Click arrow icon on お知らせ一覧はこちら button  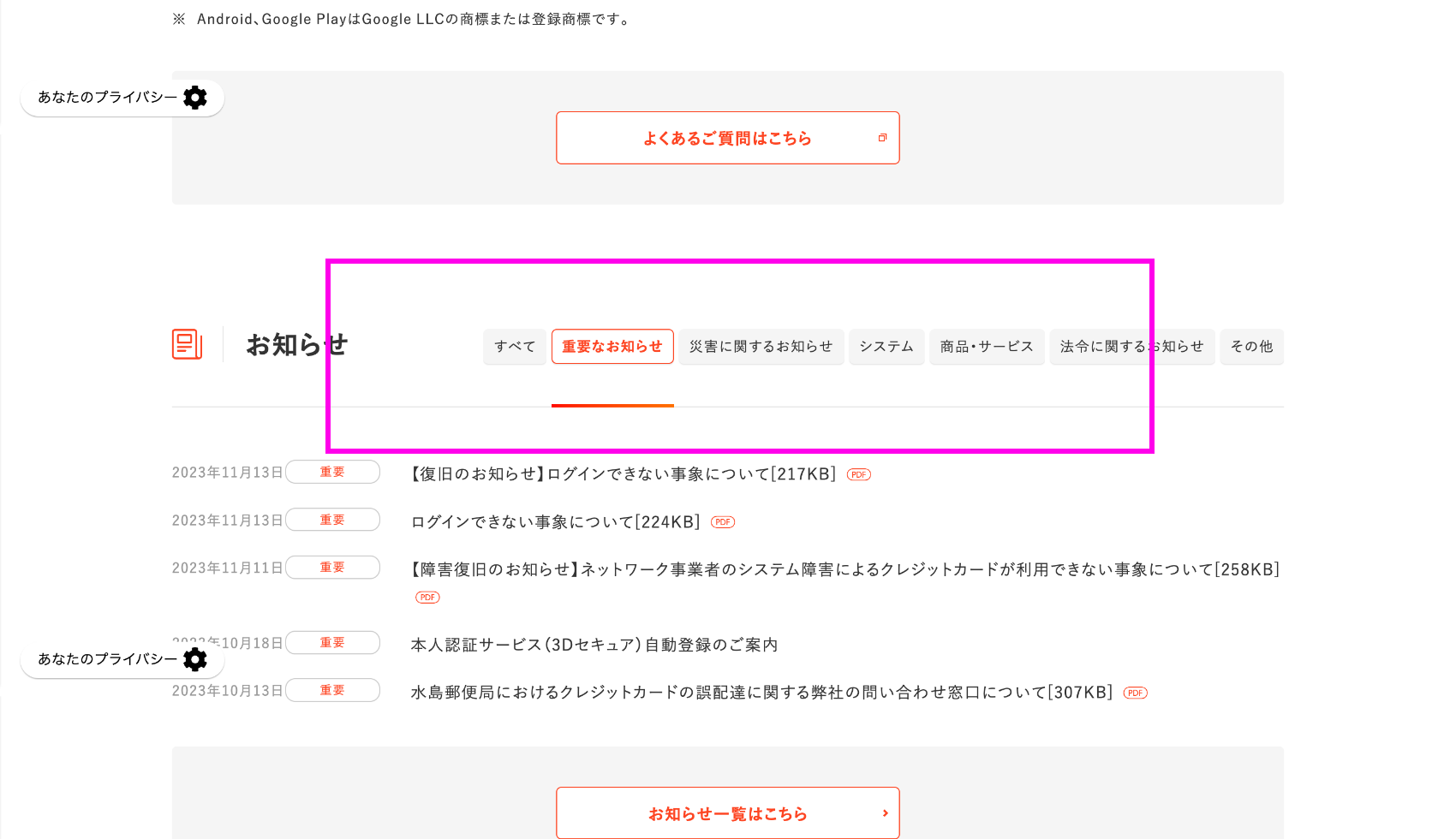(886, 813)
